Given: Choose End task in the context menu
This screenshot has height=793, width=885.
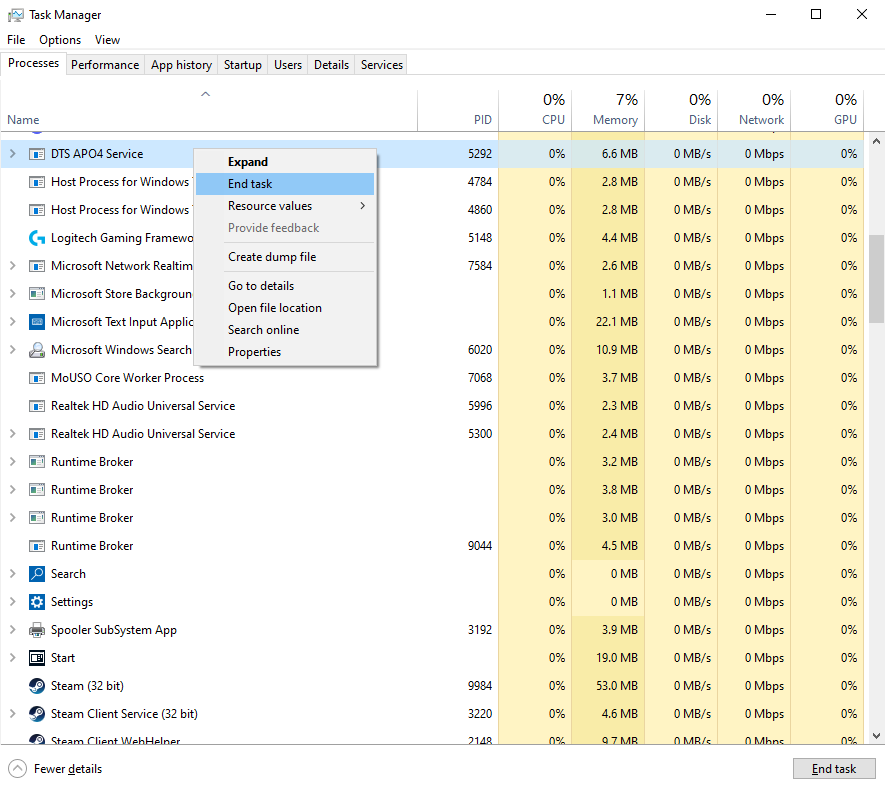Looking at the screenshot, I should click(x=285, y=184).
